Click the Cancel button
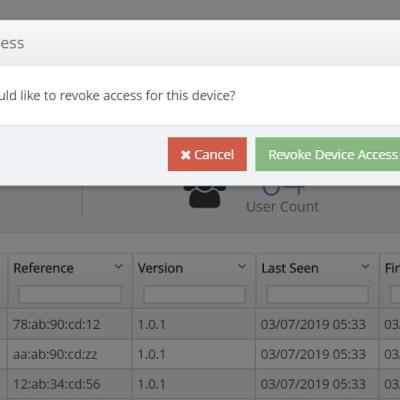 [207, 154]
